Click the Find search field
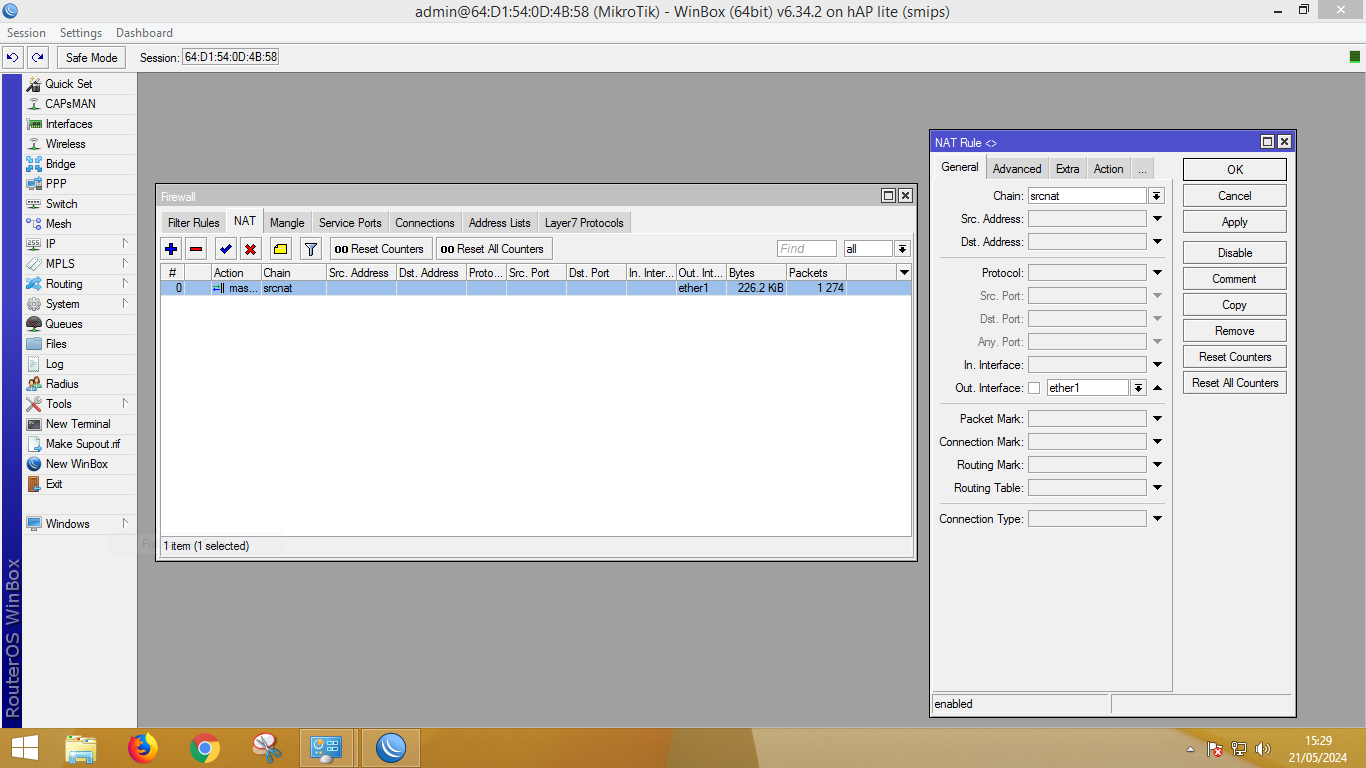The image size is (1366, 768). (806, 249)
